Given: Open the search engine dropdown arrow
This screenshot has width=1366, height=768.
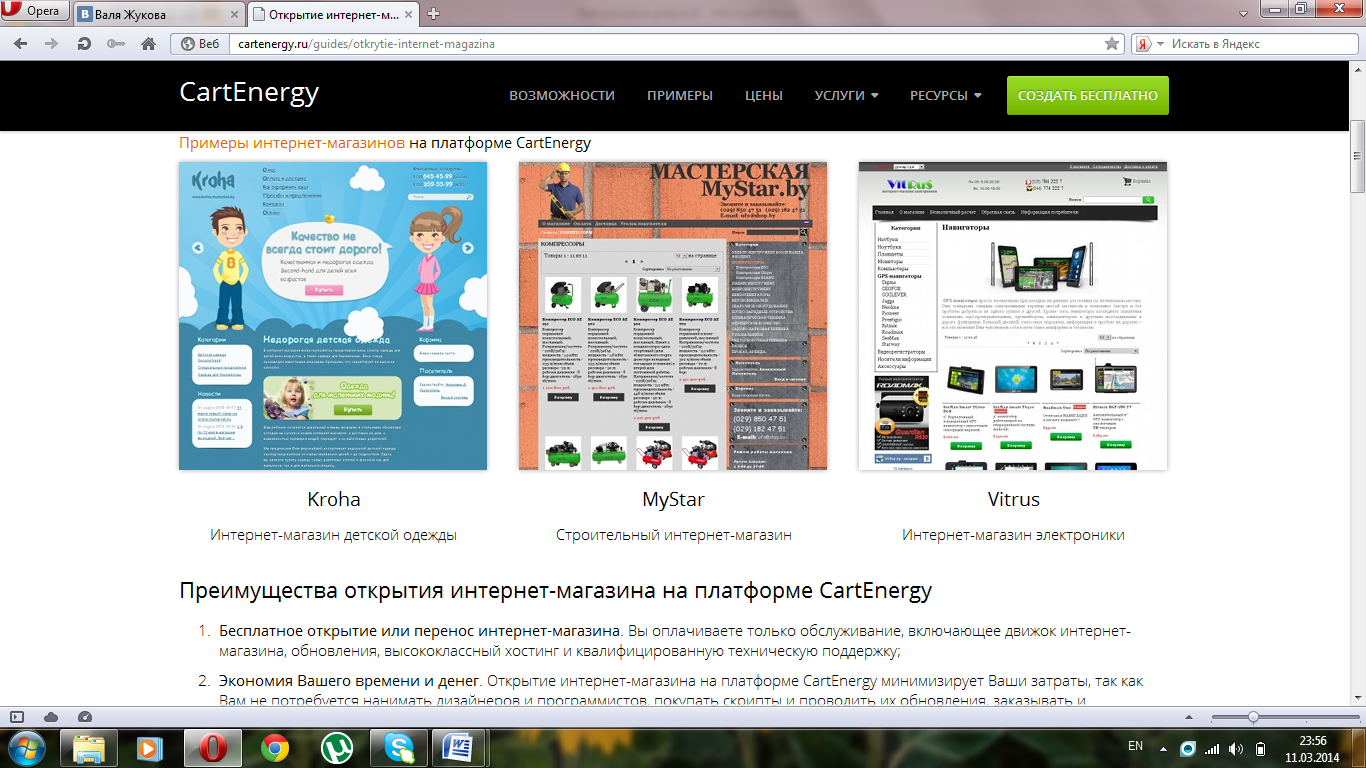Looking at the screenshot, I should (1161, 44).
